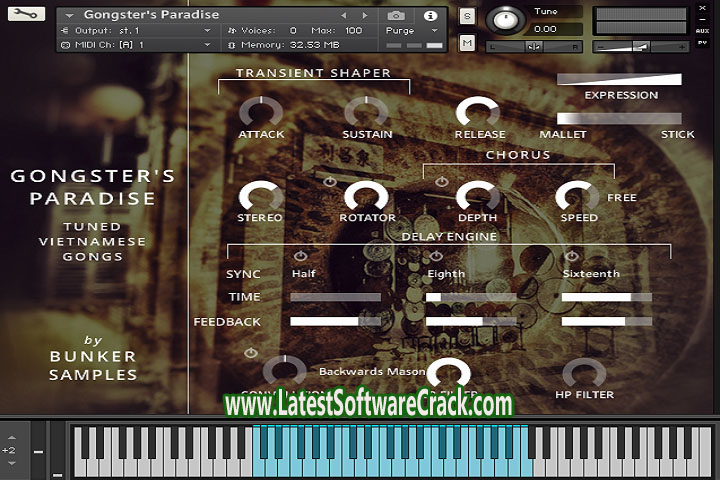Click the instrument name Gongster's Paradise

tap(151, 15)
